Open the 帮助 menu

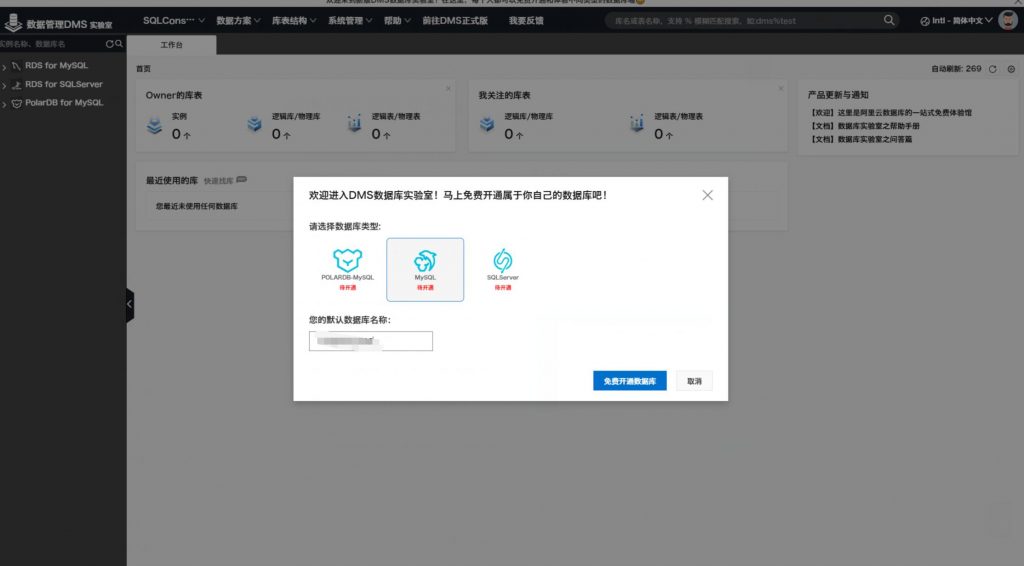tap(397, 20)
